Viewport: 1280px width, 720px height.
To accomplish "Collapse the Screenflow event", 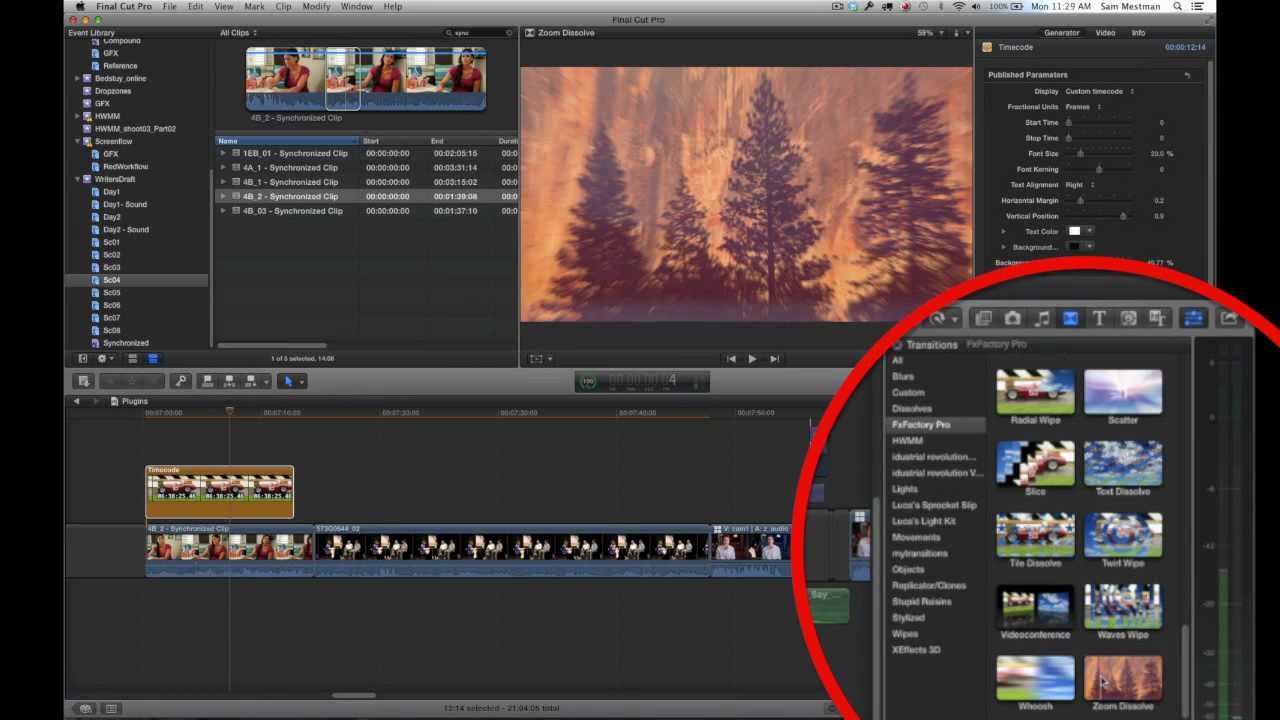I will coord(77,141).
